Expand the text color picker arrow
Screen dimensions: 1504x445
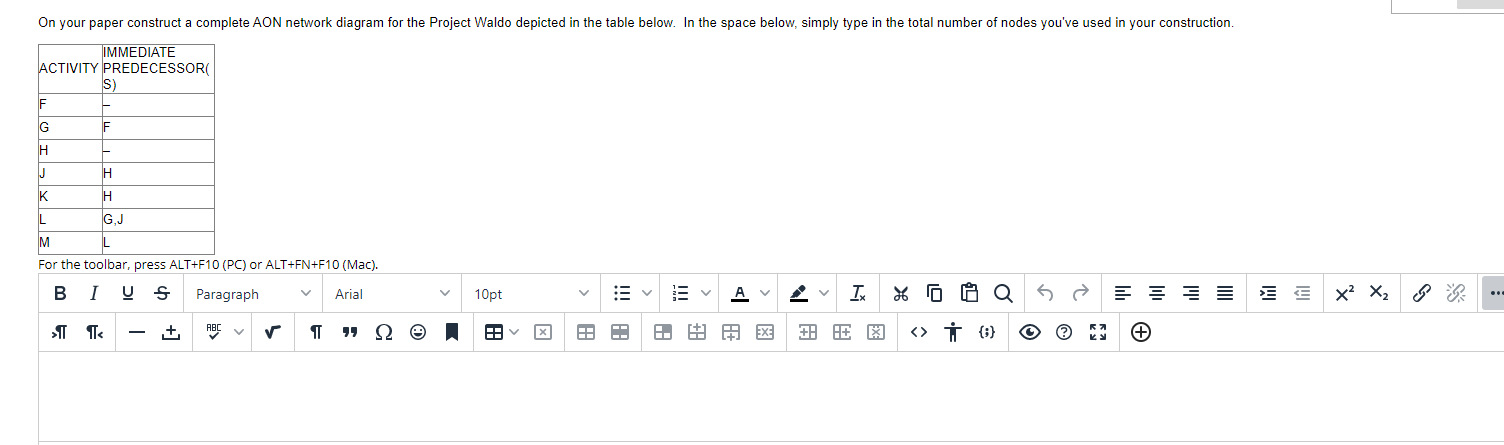tap(764, 294)
